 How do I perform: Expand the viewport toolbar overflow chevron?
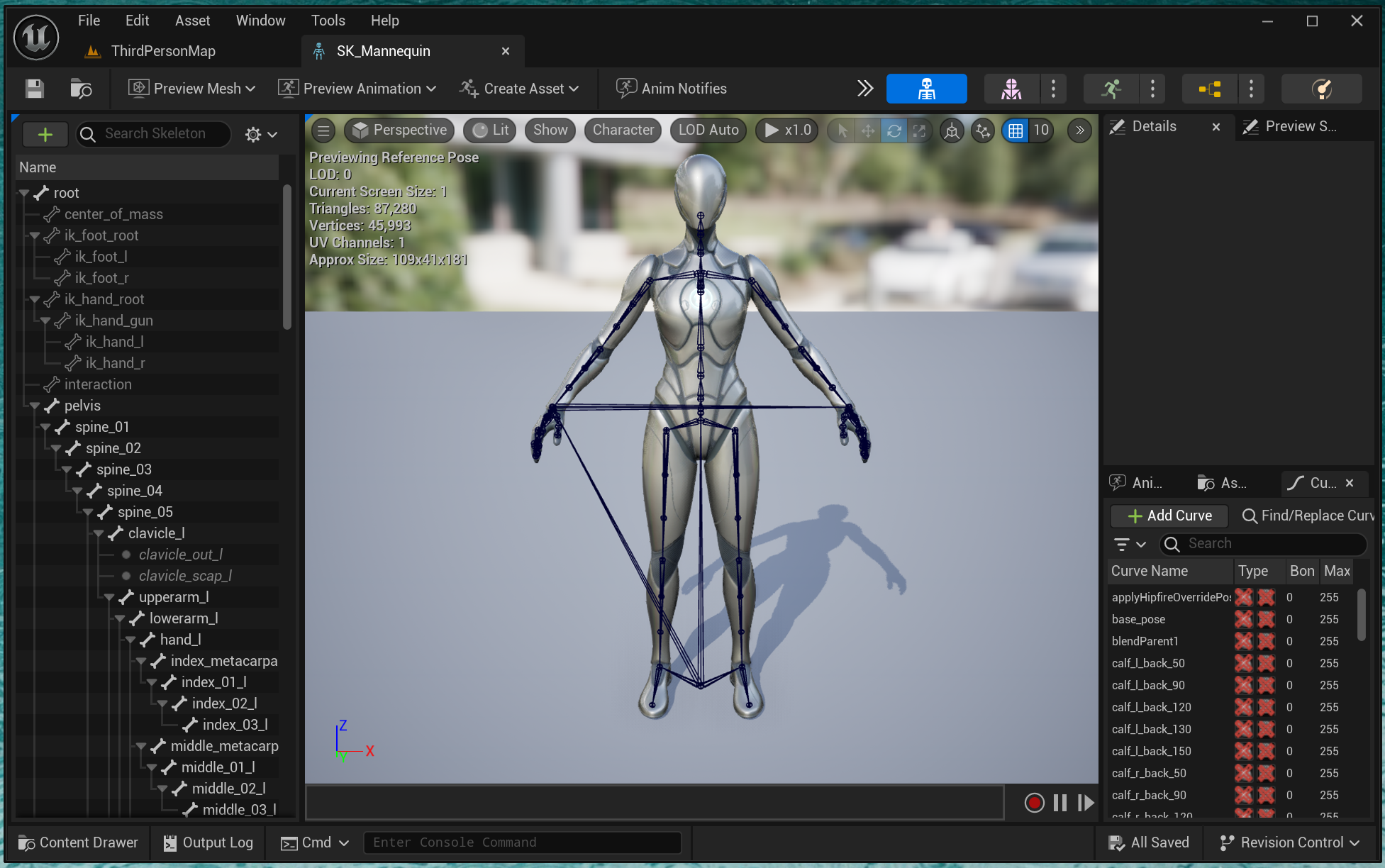point(1079,130)
